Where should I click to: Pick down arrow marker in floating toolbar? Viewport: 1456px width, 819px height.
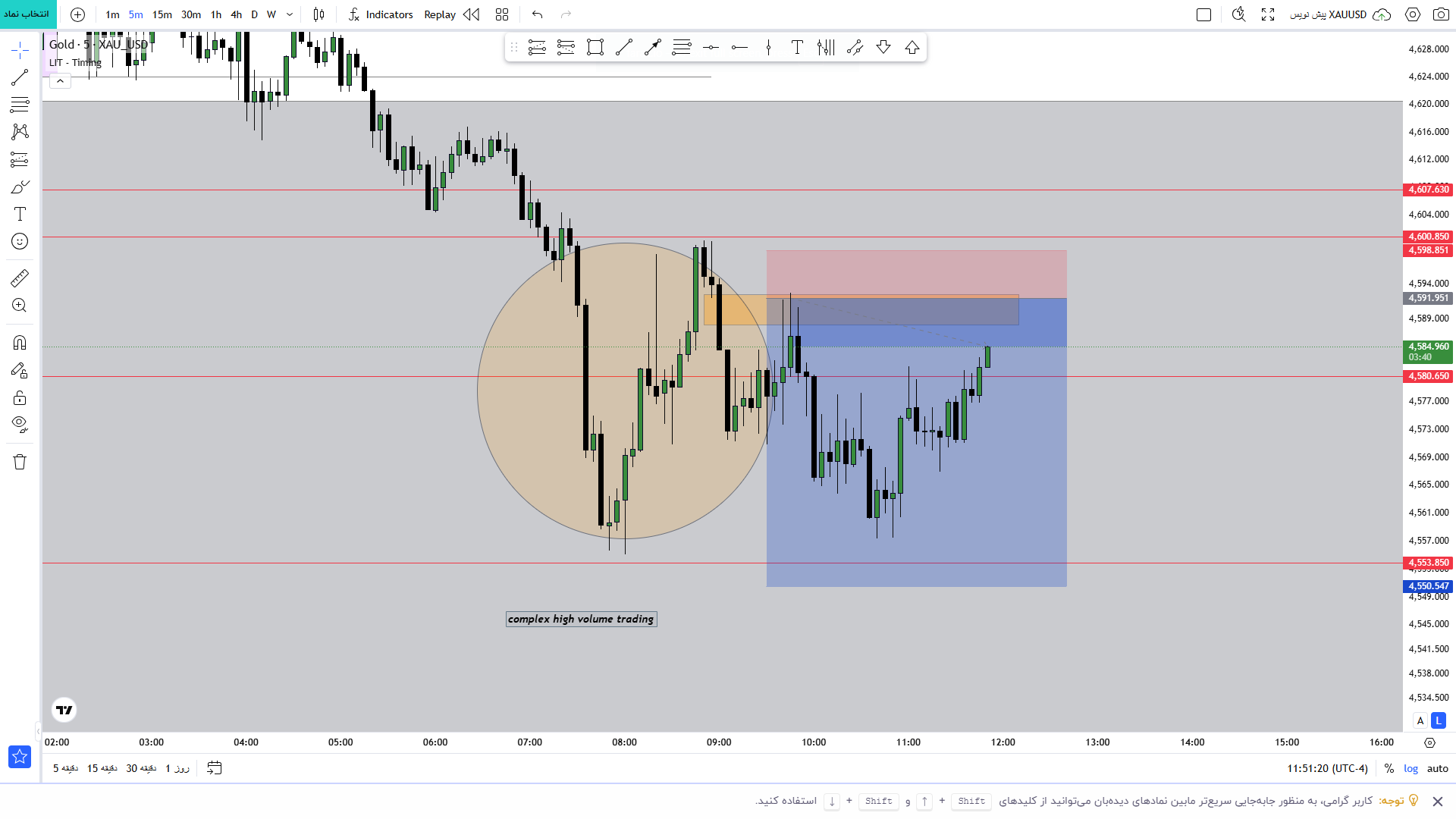(x=883, y=48)
